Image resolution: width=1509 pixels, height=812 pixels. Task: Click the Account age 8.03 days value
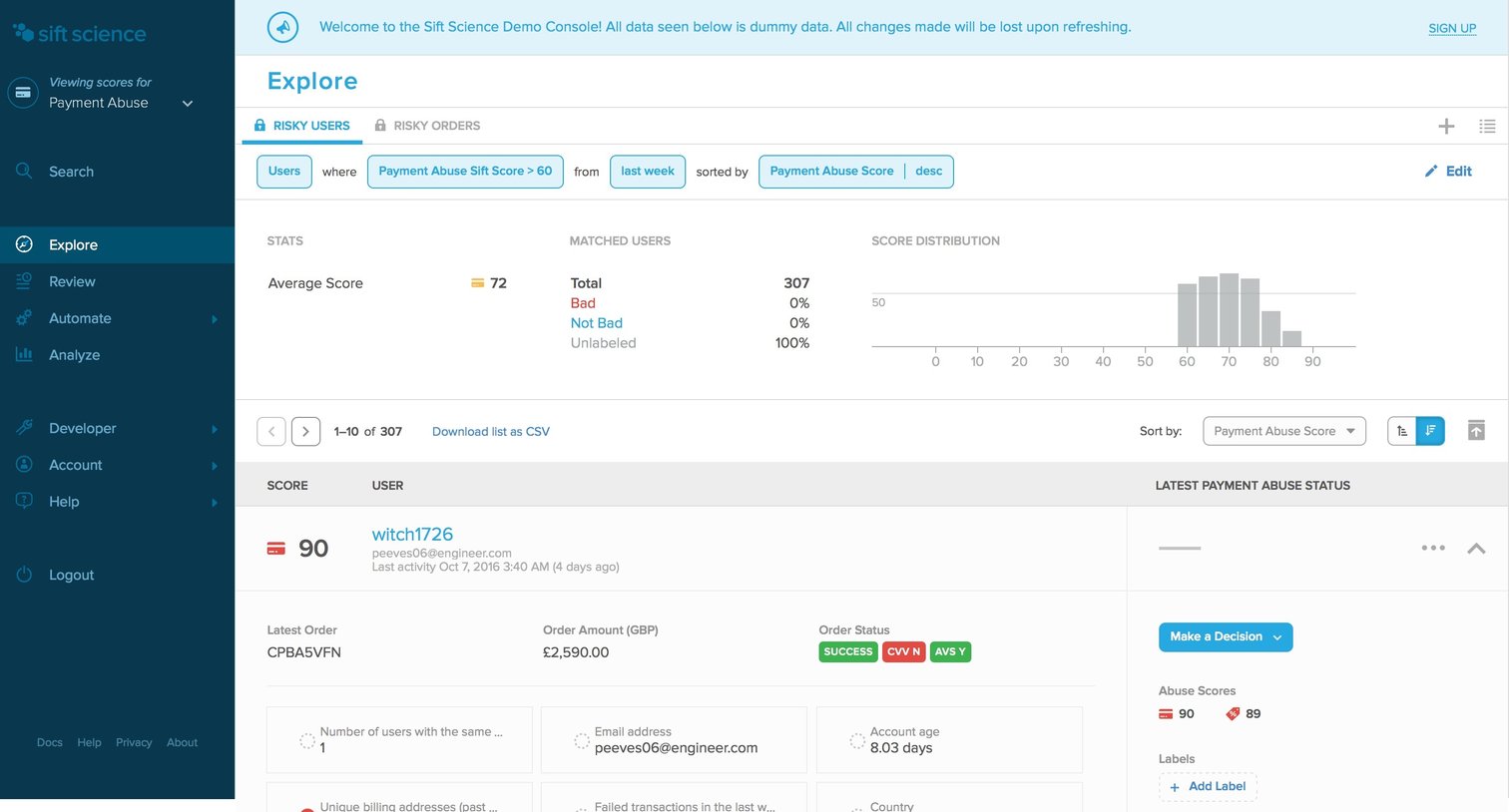pyautogui.click(x=901, y=748)
